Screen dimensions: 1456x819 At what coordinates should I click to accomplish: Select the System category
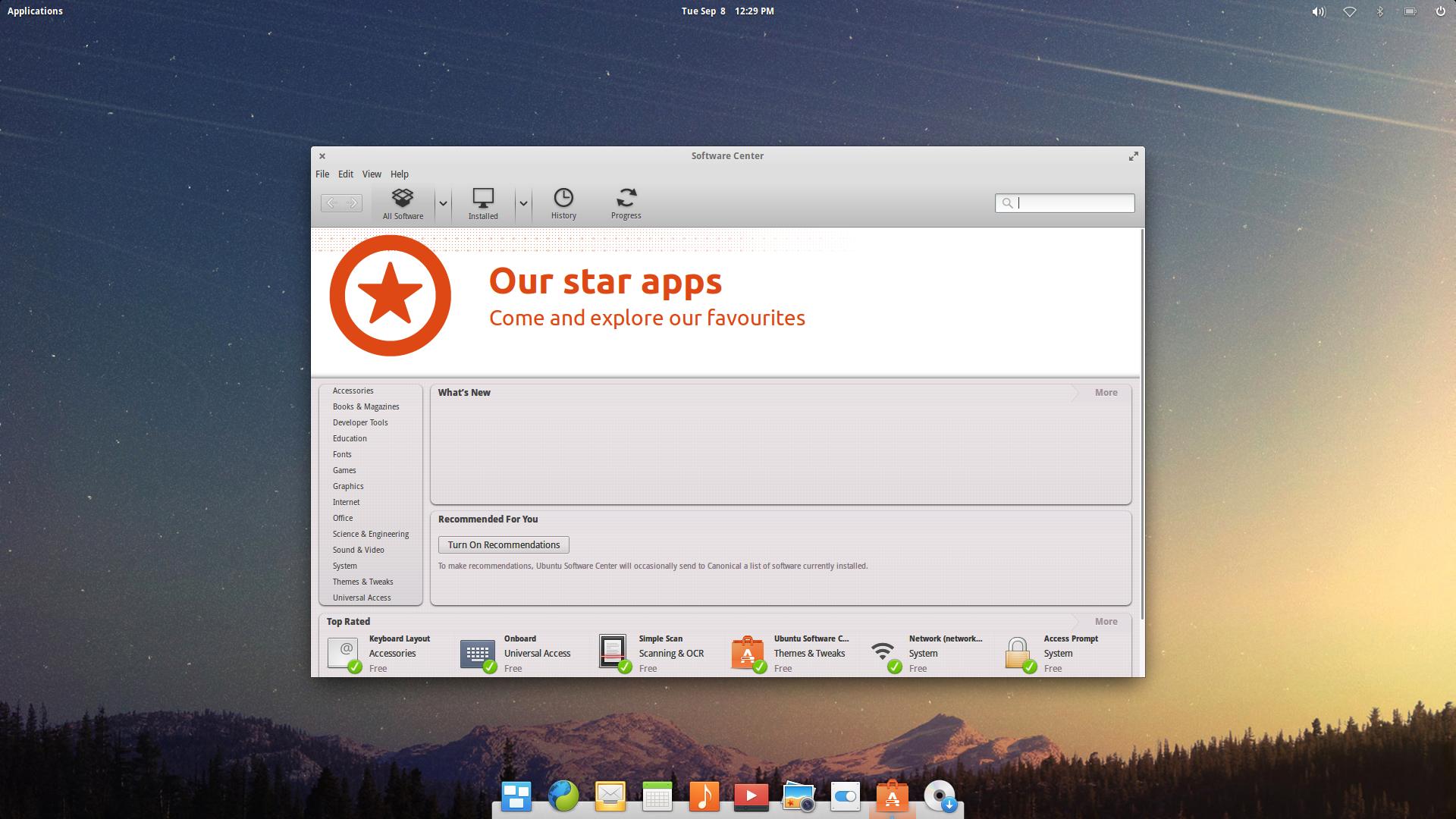(x=344, y=566)
